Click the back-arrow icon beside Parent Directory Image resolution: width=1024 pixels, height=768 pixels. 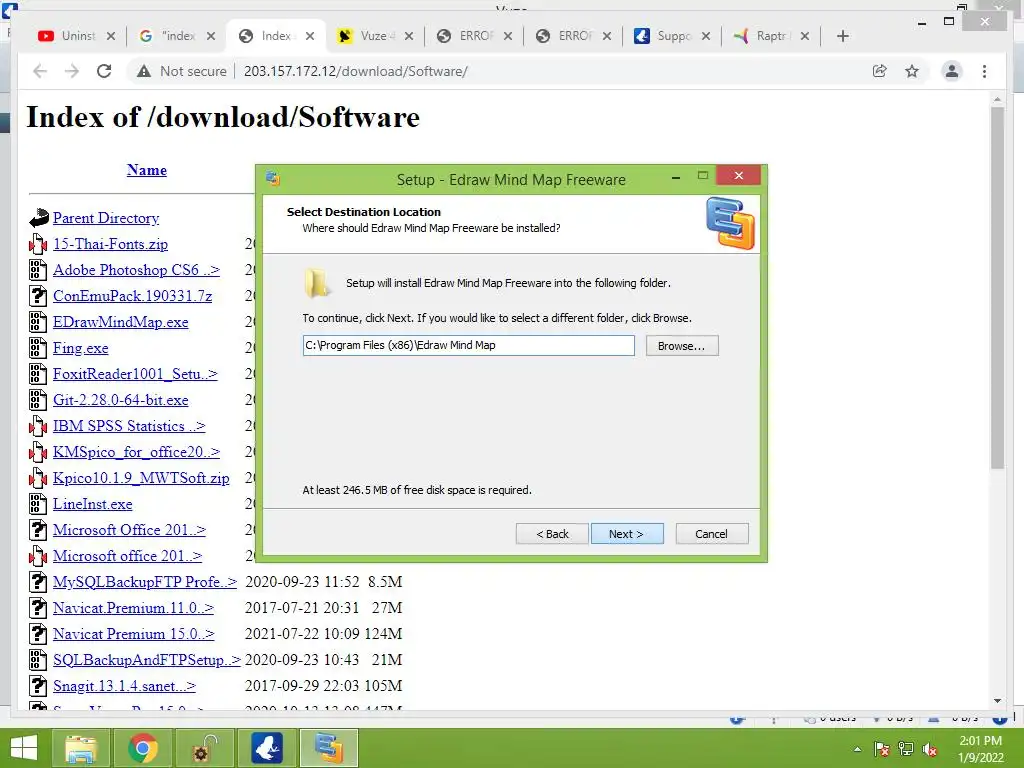click(39, 217)
